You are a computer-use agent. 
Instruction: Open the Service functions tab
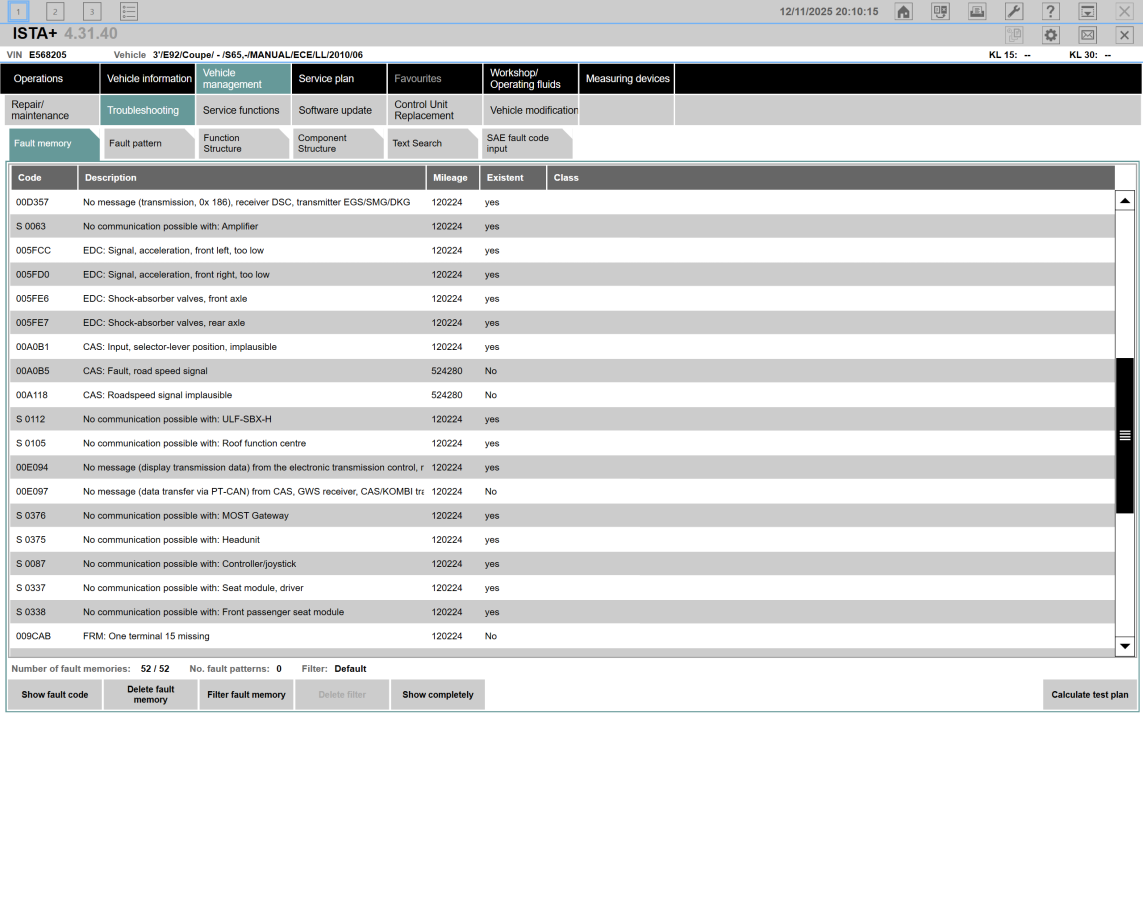242,110
